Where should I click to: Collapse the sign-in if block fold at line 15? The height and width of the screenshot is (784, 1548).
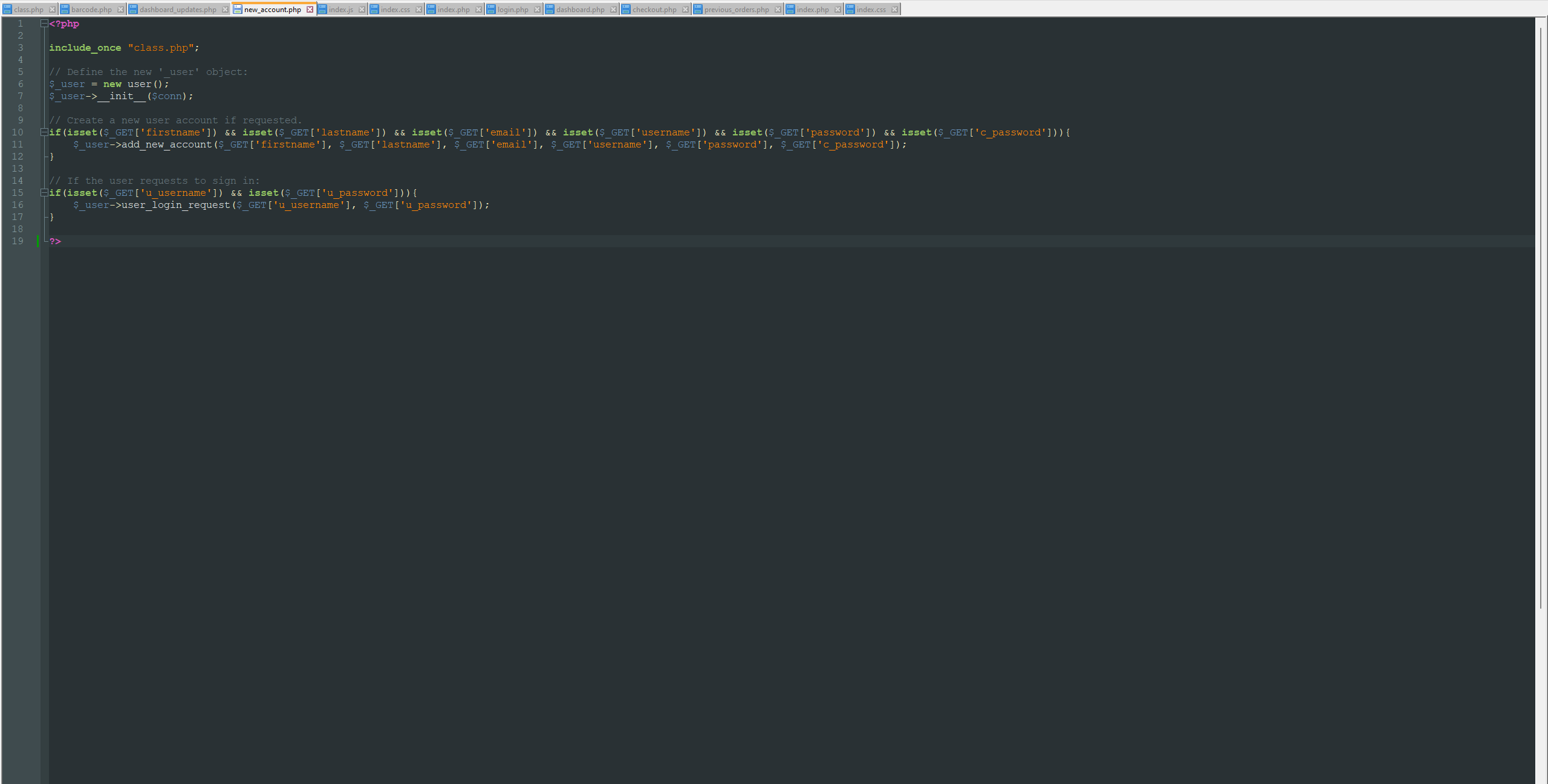(x=43, y=192)
